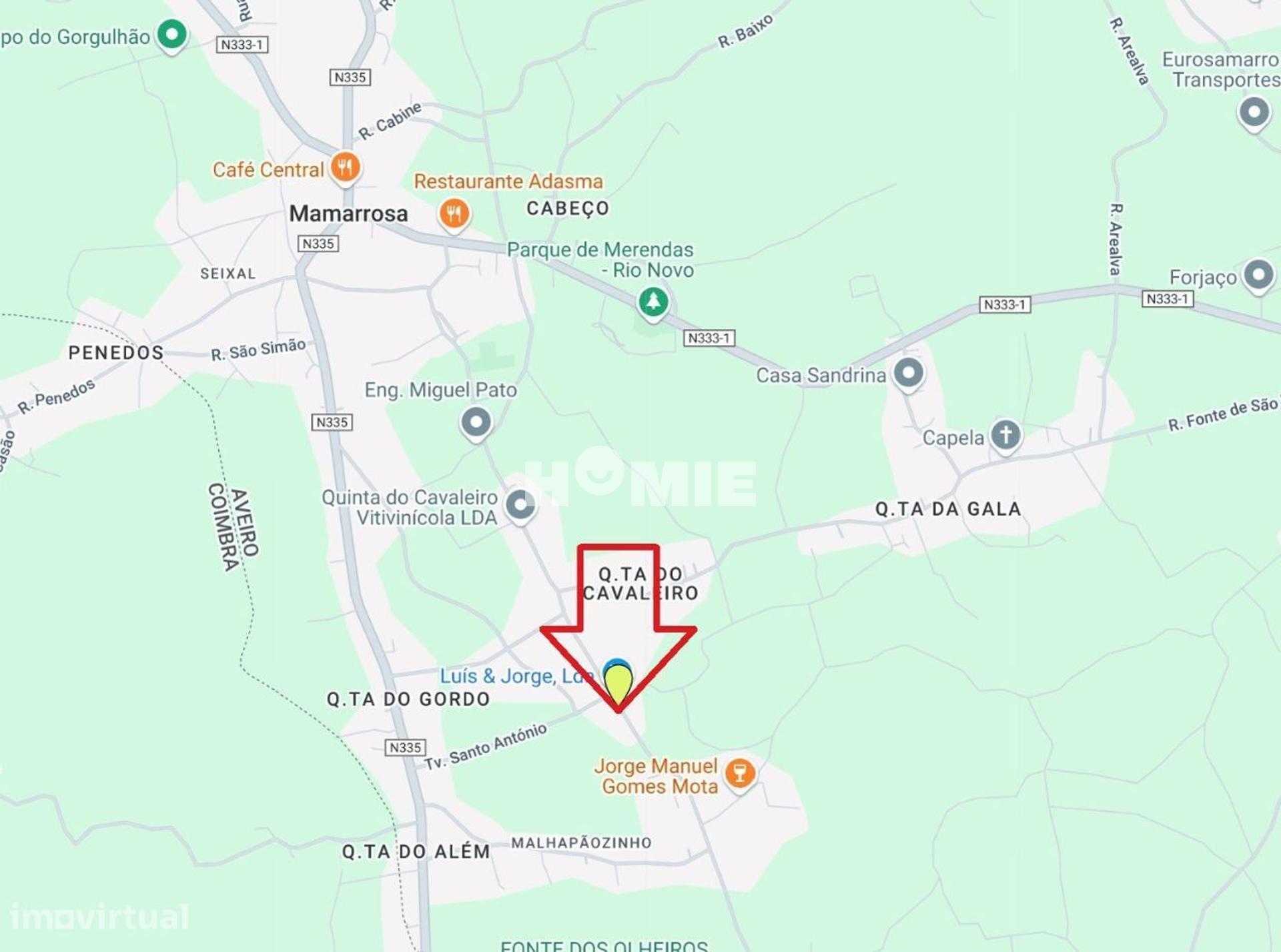Click the Mamarrosa town label

(x=348, y=213)
